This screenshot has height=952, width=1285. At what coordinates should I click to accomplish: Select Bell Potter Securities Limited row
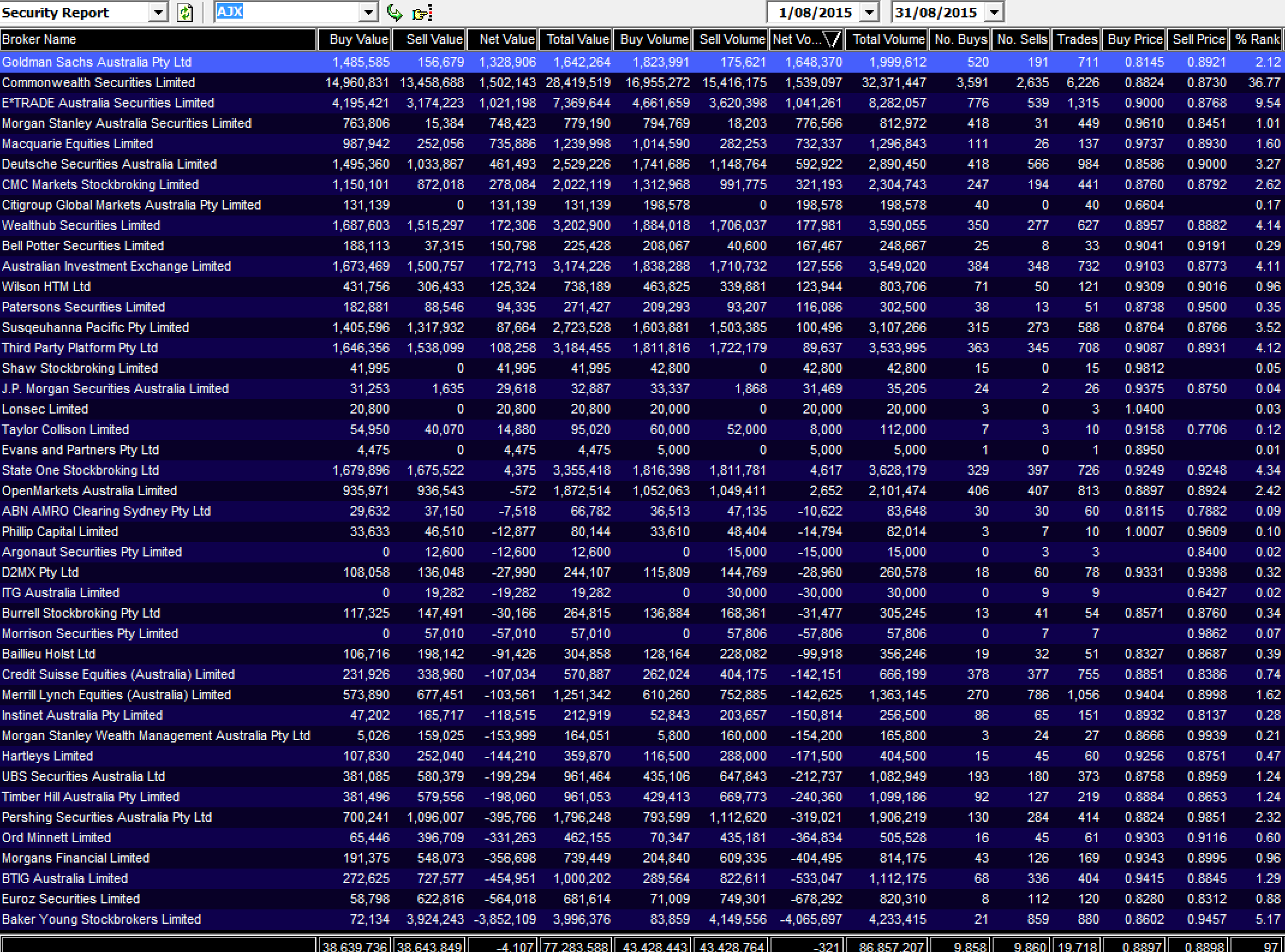(x=641, y=246)
